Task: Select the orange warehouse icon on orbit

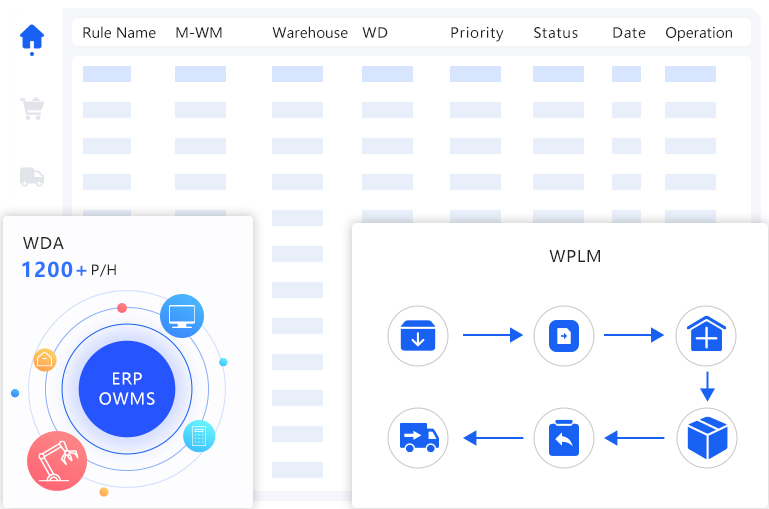Action: coord(45,360)
